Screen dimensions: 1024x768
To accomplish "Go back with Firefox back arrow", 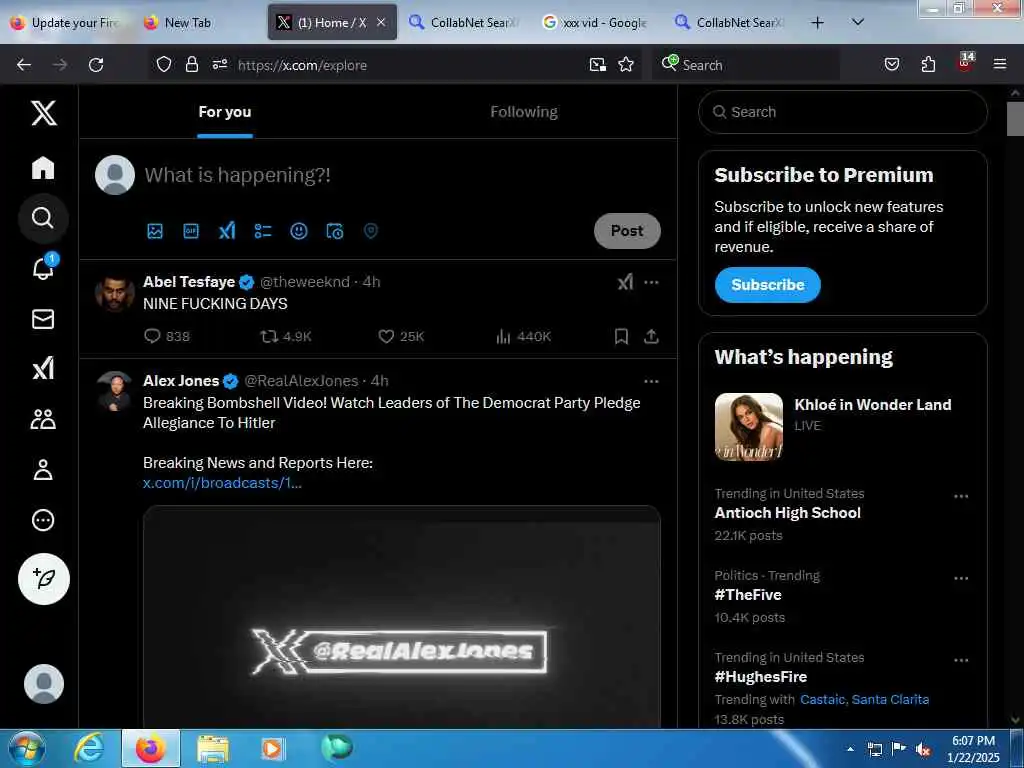I will [x=24, y=65].
